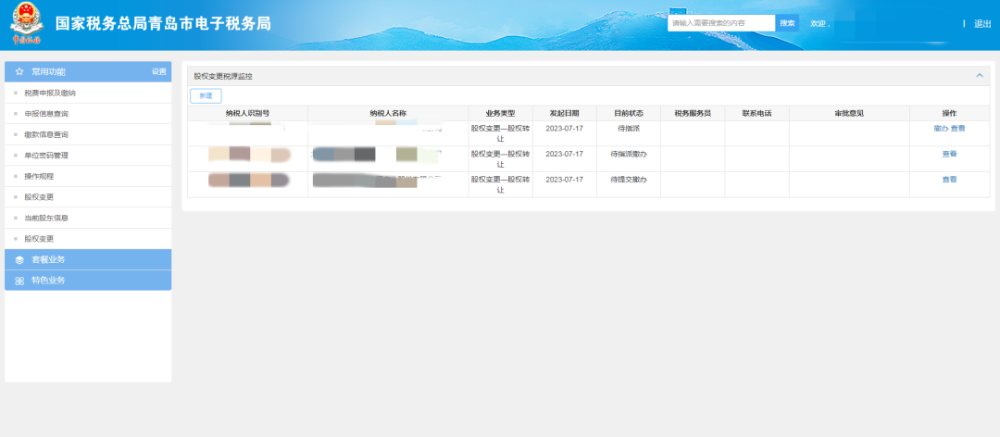Viewport: 1000px width, 437px height.
Task: Collapse the 股权变更税源监控 panel with the chevron
Action: 979,76
